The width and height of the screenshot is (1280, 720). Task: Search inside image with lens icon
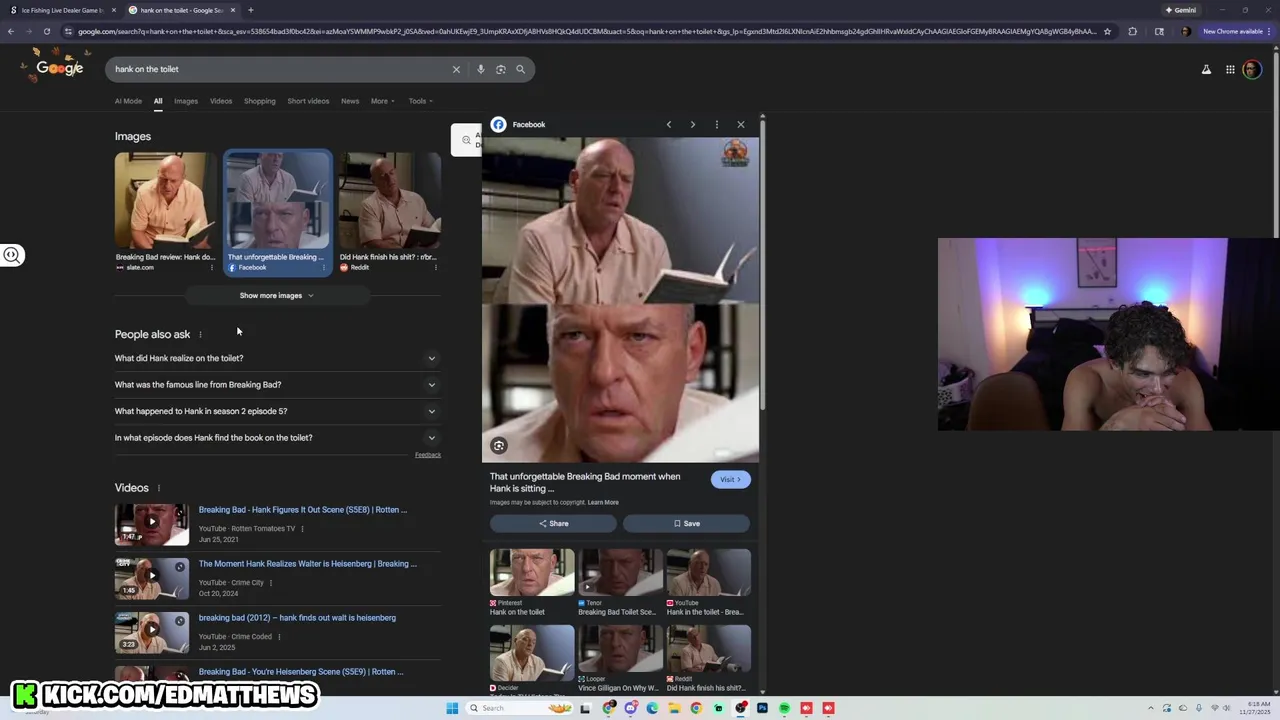[x=499, y=446]
